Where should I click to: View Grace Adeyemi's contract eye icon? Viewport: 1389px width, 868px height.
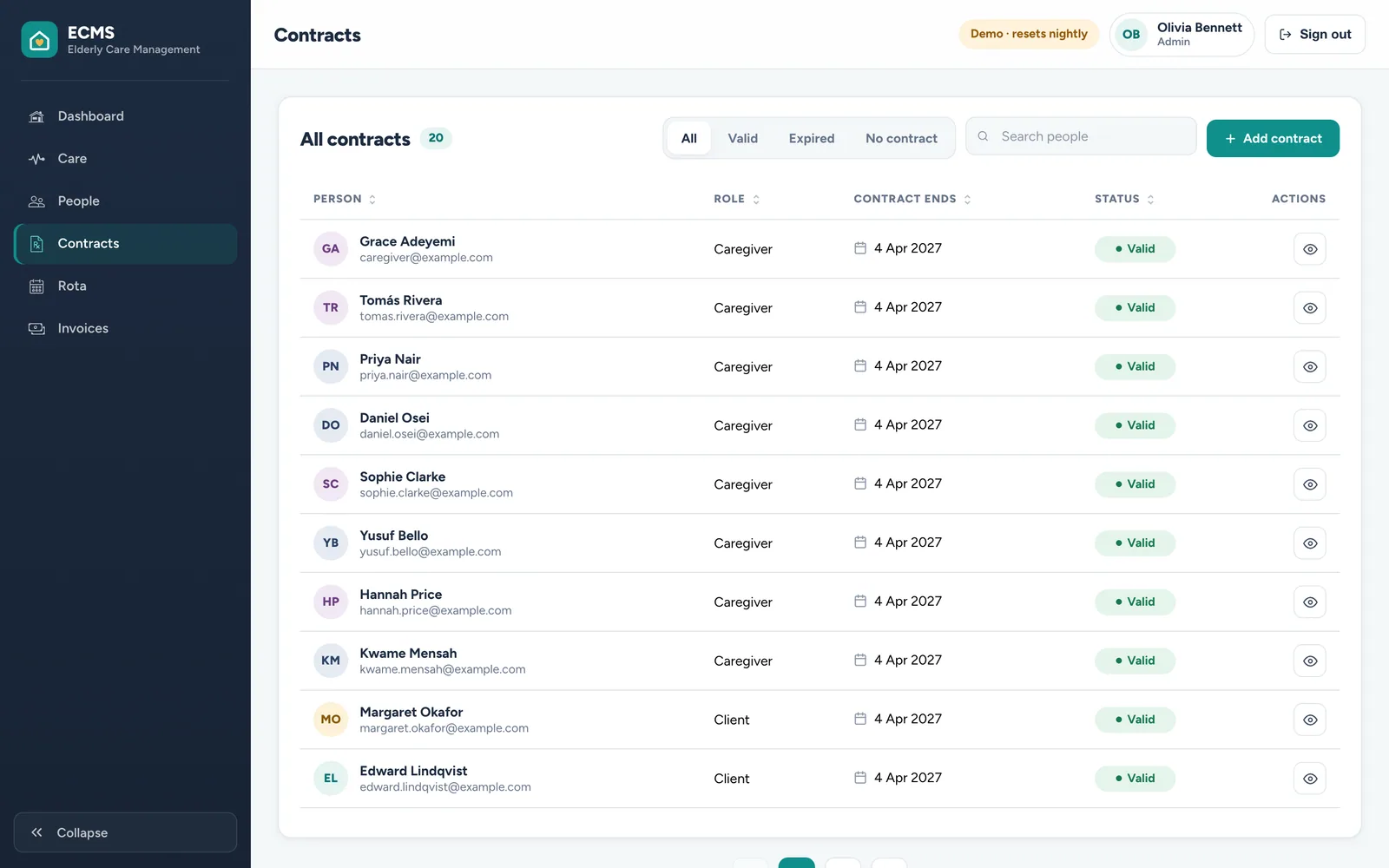1310,249
